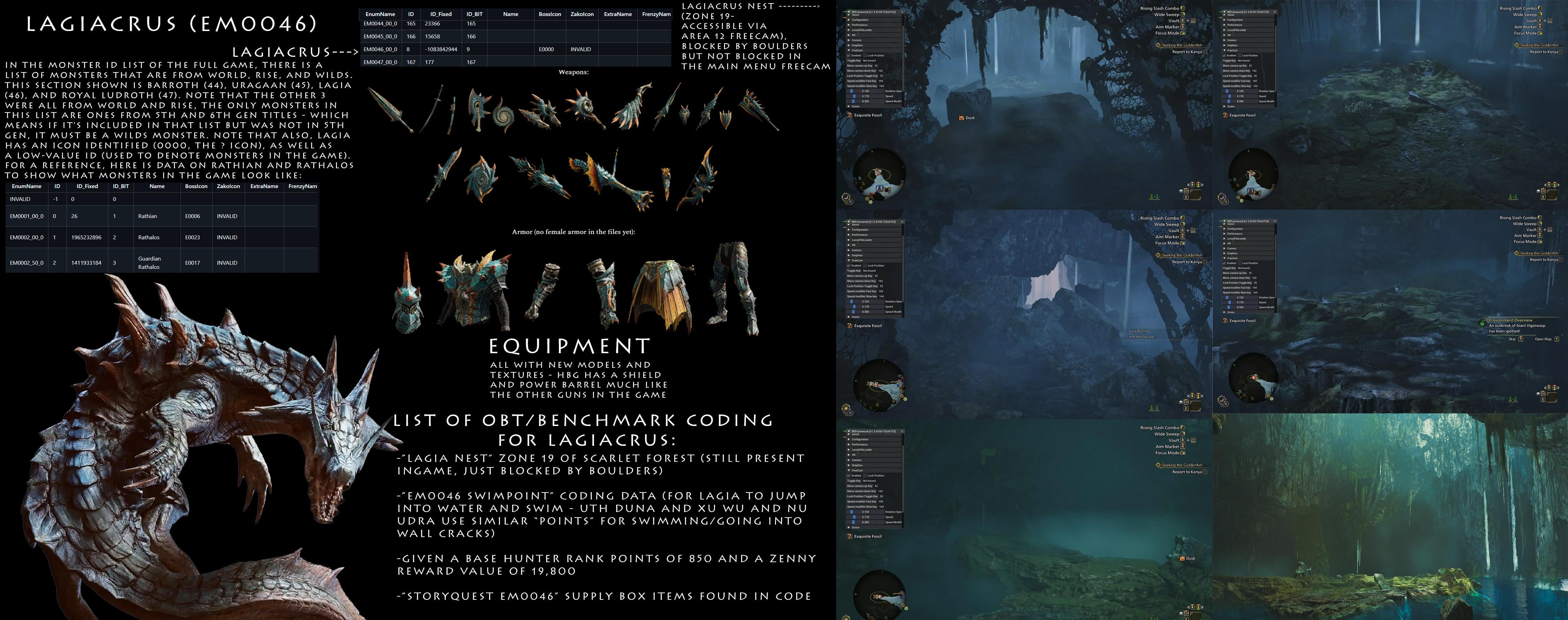
Task: Click Report to Kanya in top-left screenshot
Action: tap(1187, 52)
